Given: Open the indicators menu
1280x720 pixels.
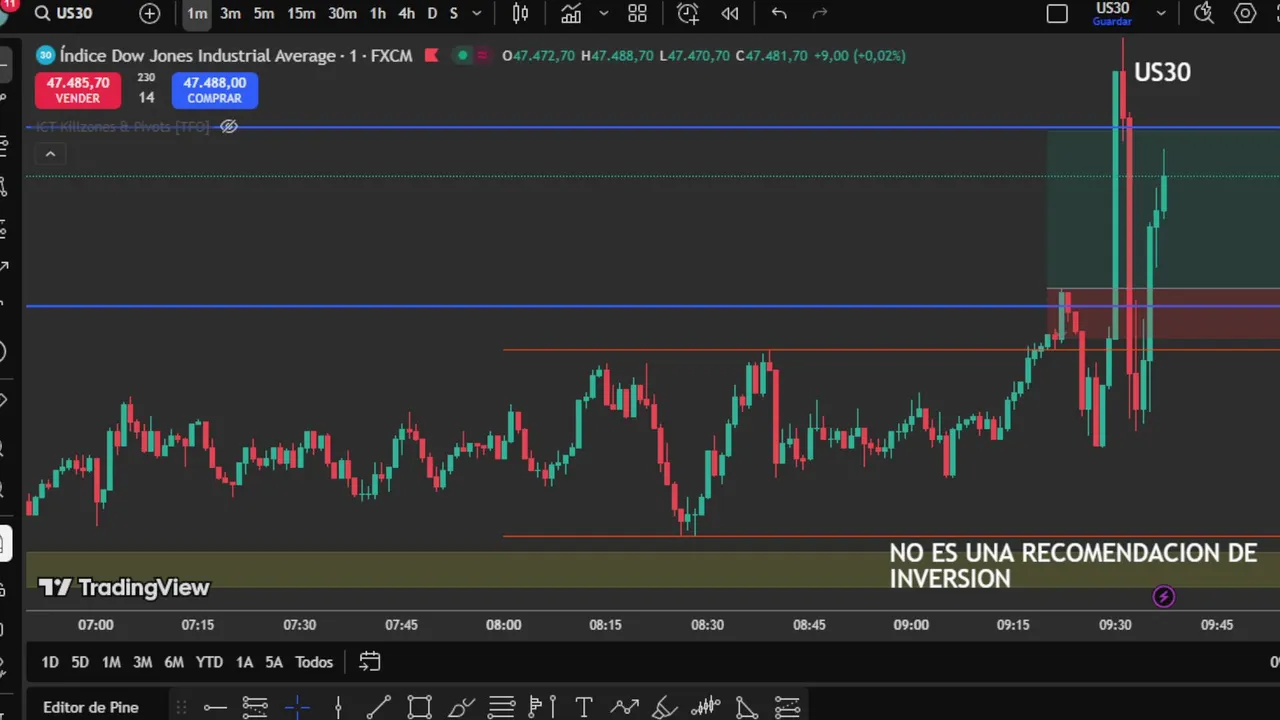Looking at the screenshot, I should pos(571,13).
